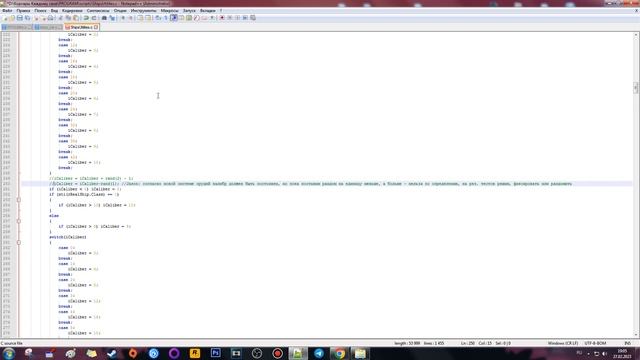Open Telegram from the taskbar
The height and width of the screenshot is (360, 640).
[319, 353]
